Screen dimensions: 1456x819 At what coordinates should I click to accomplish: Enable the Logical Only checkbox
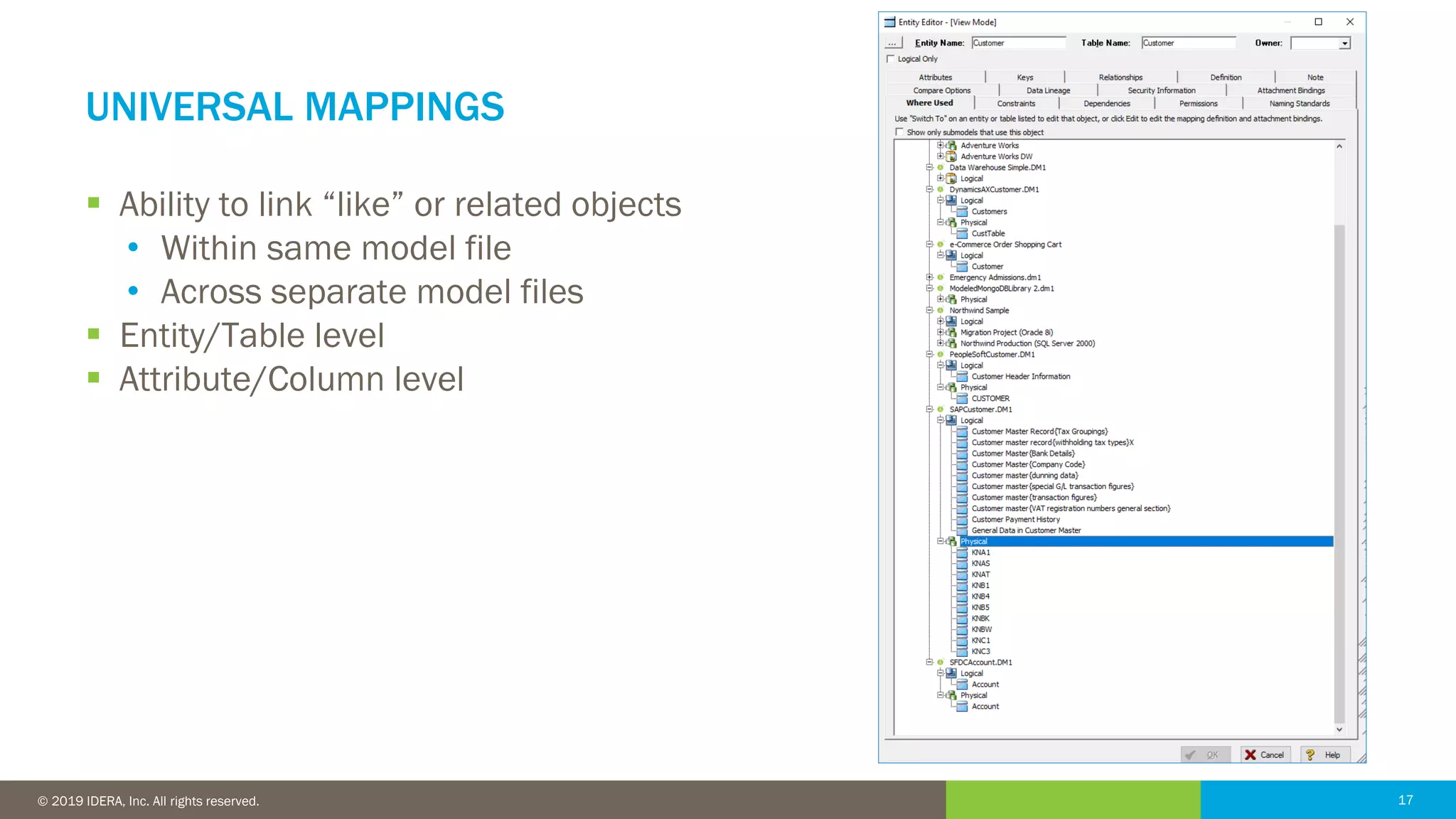(x=891, y=59)
